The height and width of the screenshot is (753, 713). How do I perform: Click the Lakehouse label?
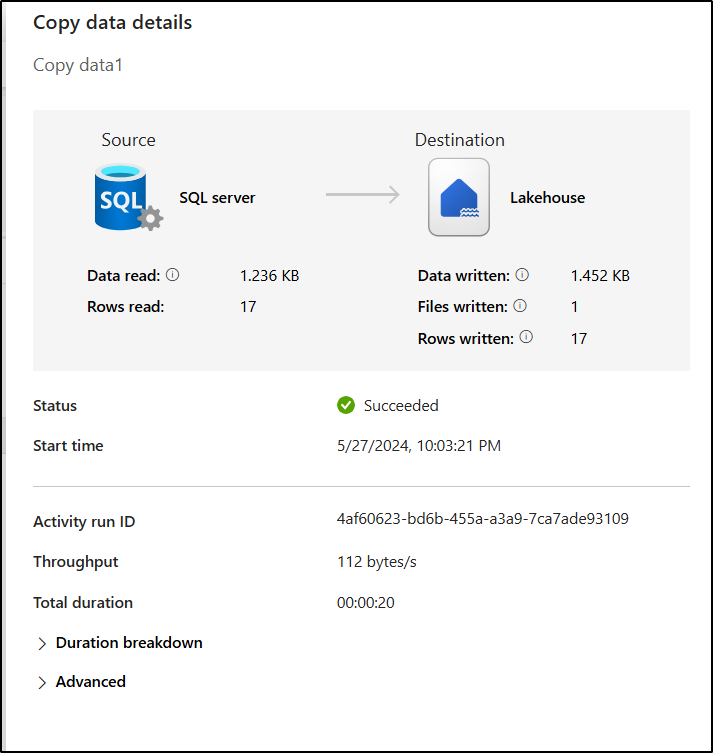point(547,198)
